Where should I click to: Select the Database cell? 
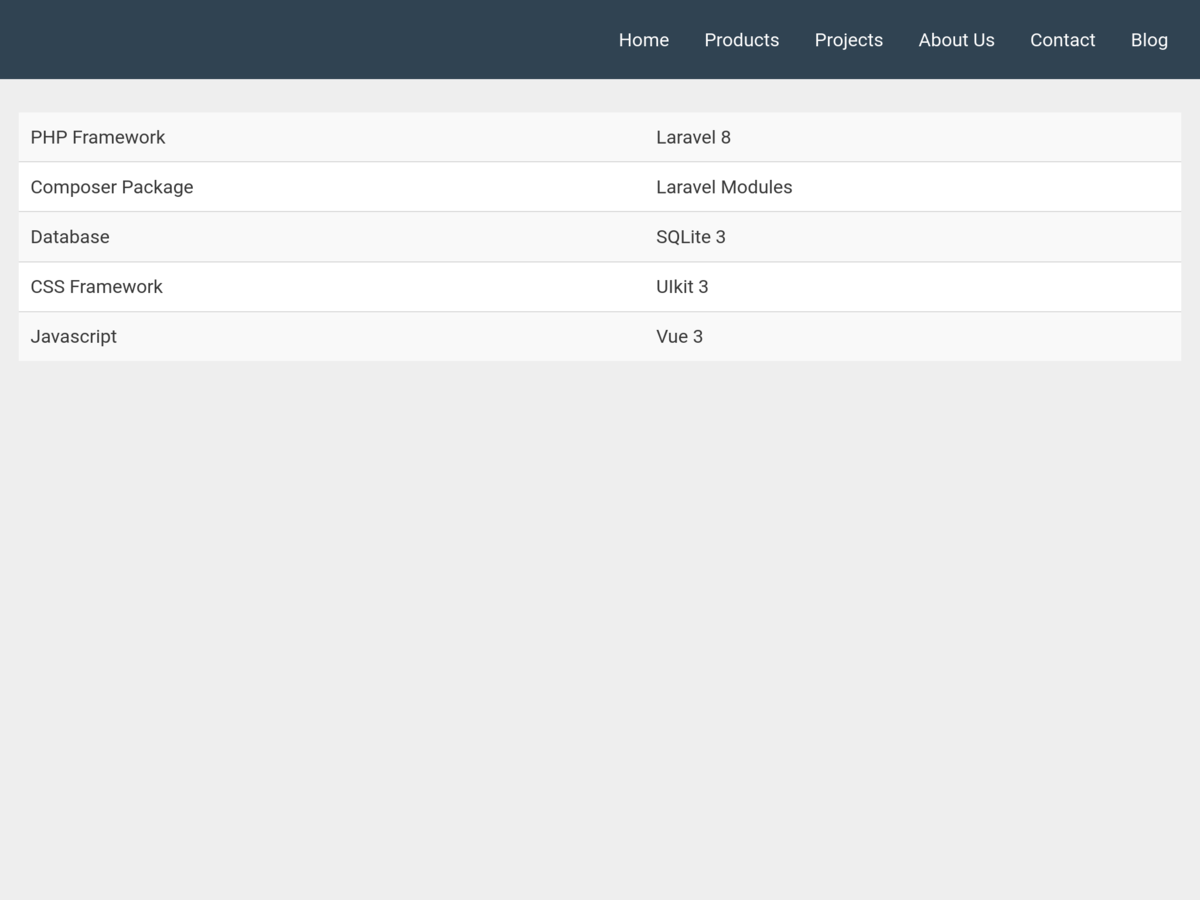pyautogui.click(x=332, y=237)
